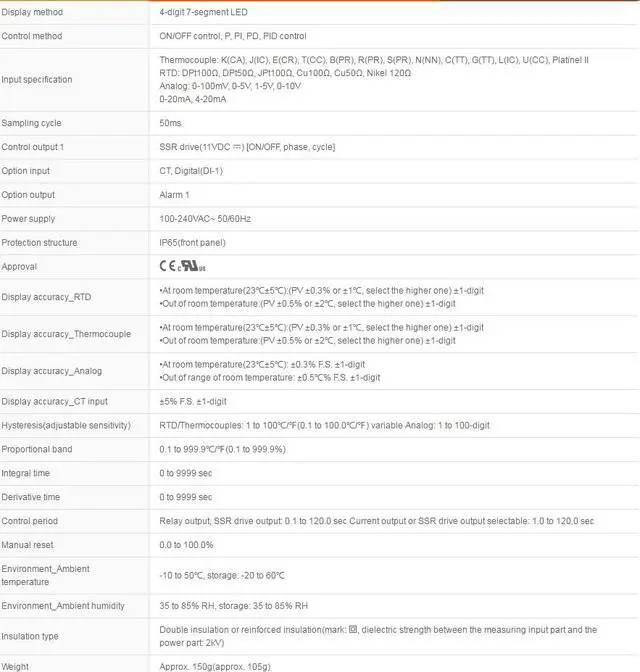
Task: Click the 50ms sampling cycle value
Action: pos(172,123)
